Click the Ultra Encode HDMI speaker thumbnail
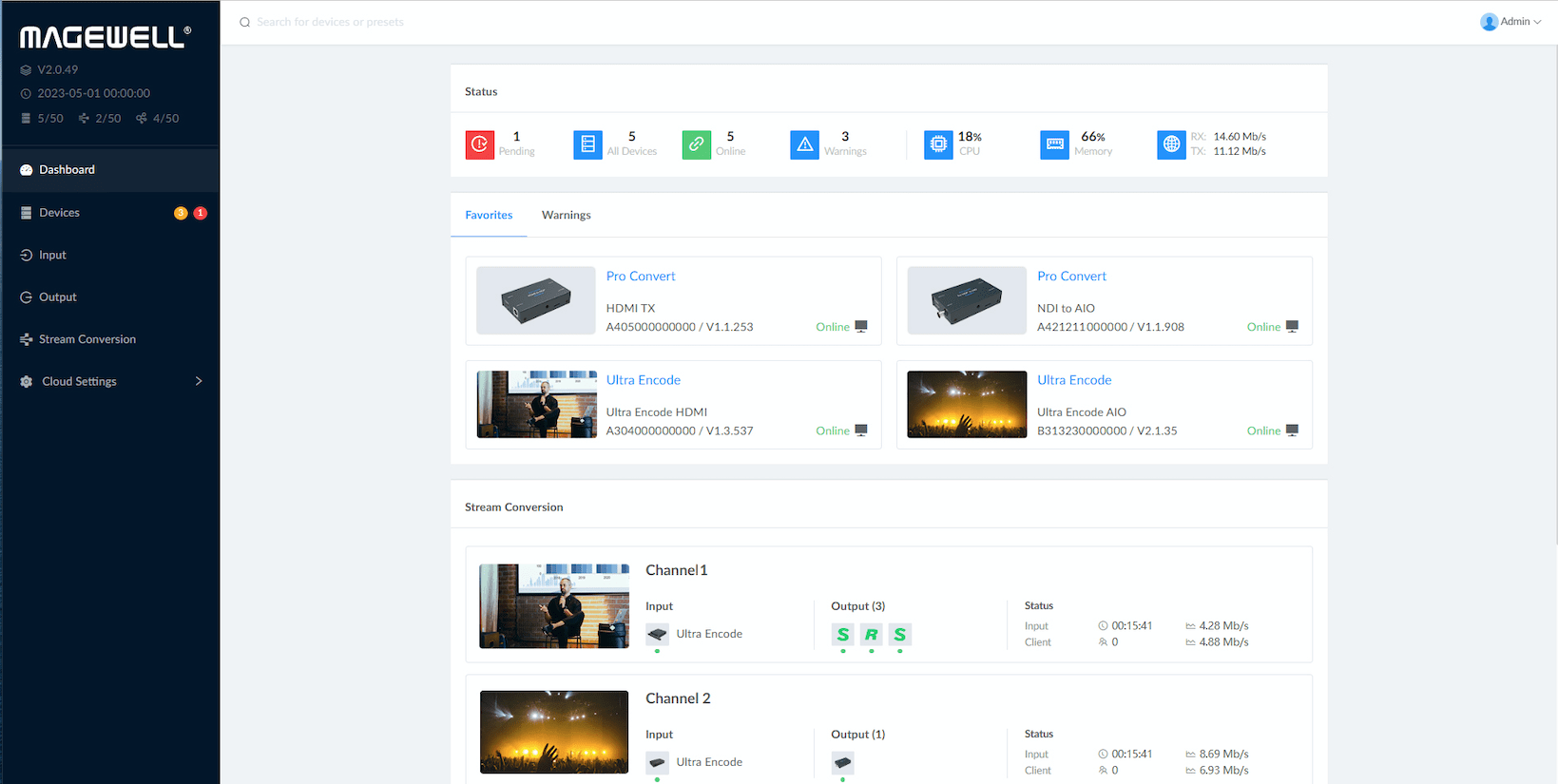This screenshot has height=784, width=1558. click(x=536, y=404)
